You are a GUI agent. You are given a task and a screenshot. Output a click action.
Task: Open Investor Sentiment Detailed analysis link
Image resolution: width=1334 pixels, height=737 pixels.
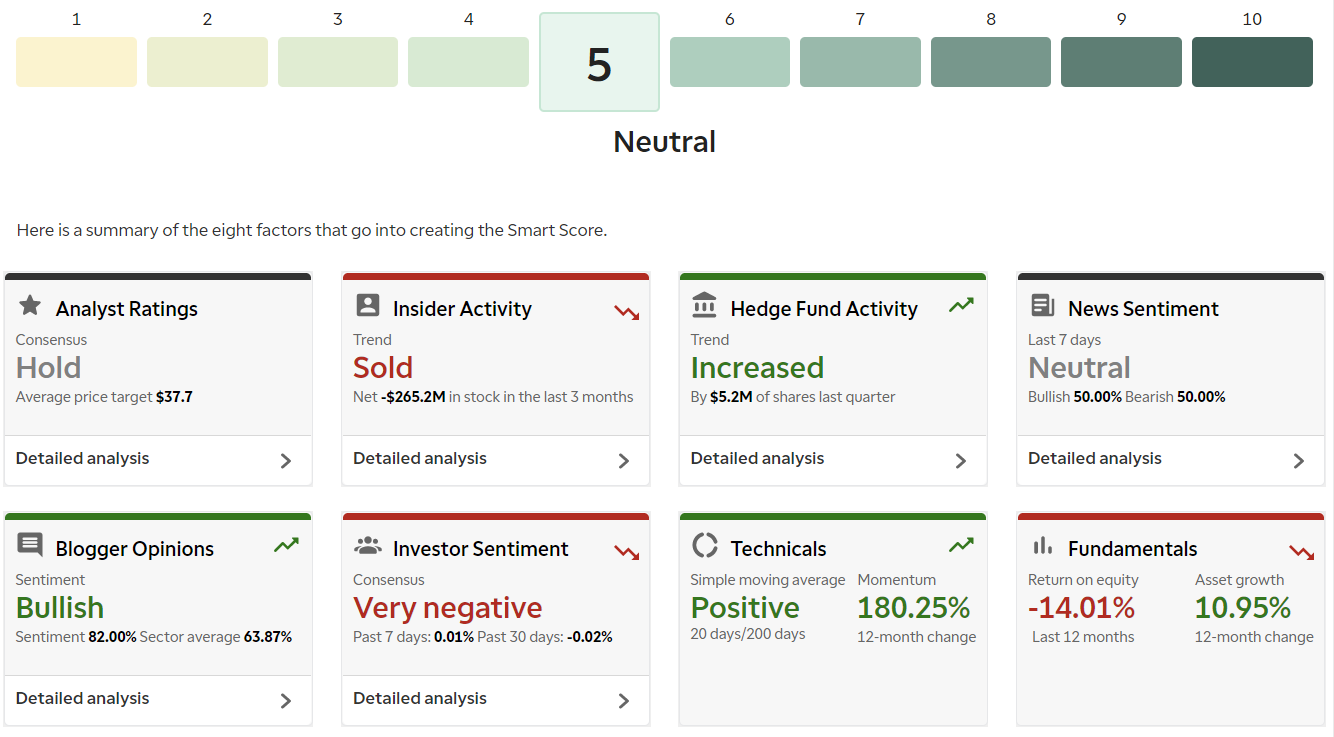[420, 699]
